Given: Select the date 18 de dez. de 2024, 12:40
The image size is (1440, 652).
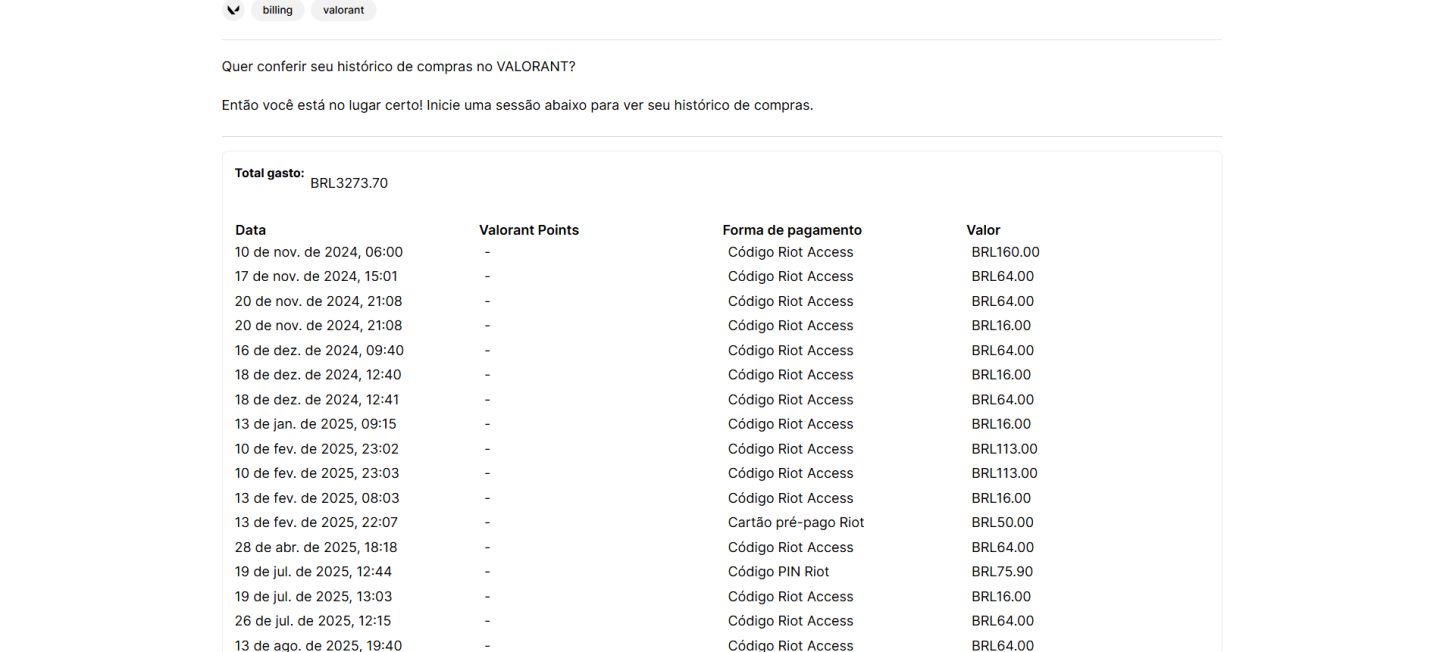Looking at the screenshot, I should [x=318, y=375].
